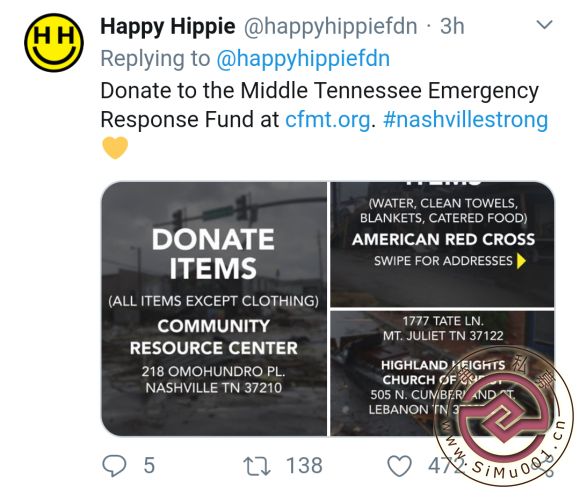Open the 3h timestamp link

tap(452, 26)
